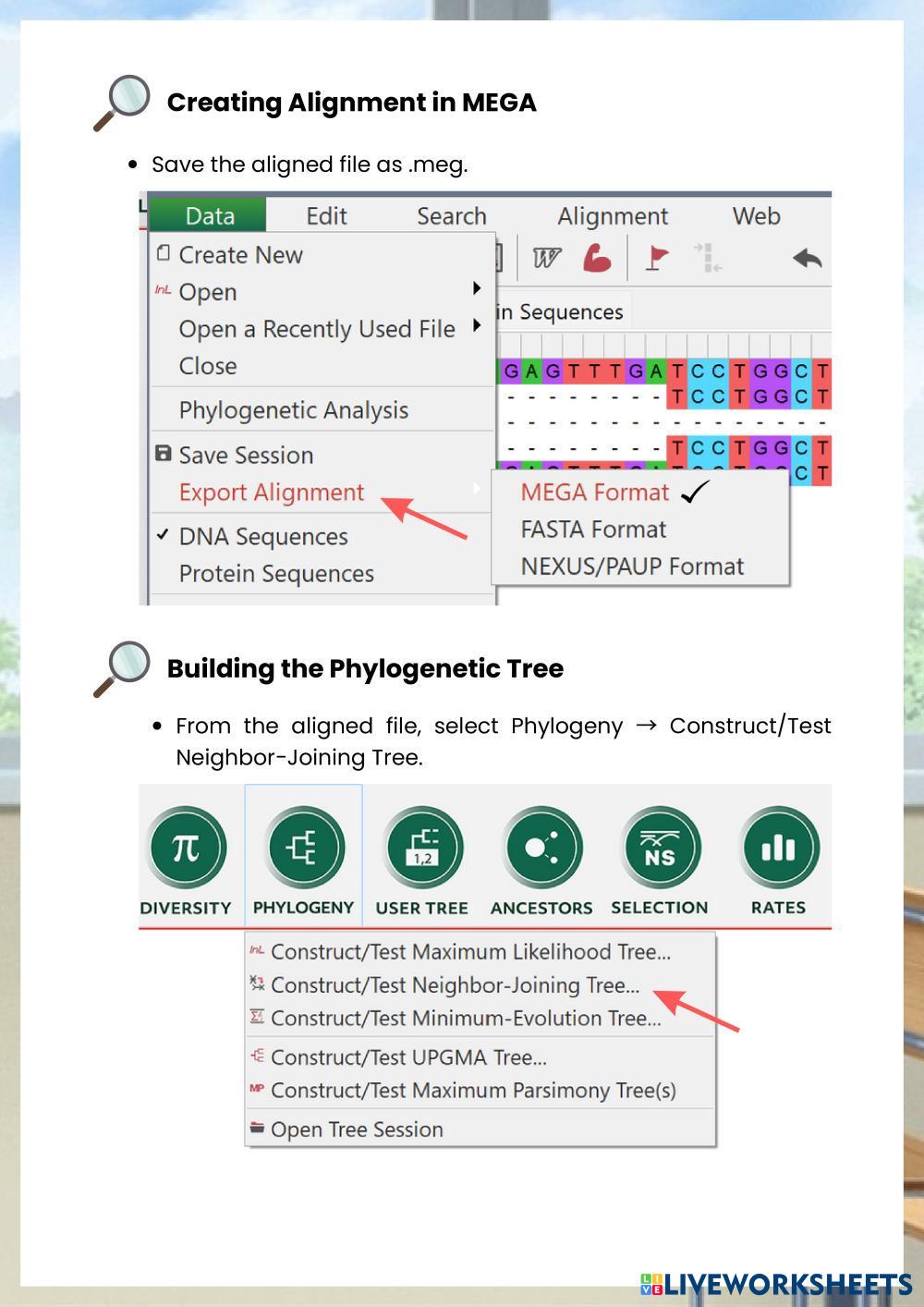Click the Diversity pi icon

click(186, 848)
